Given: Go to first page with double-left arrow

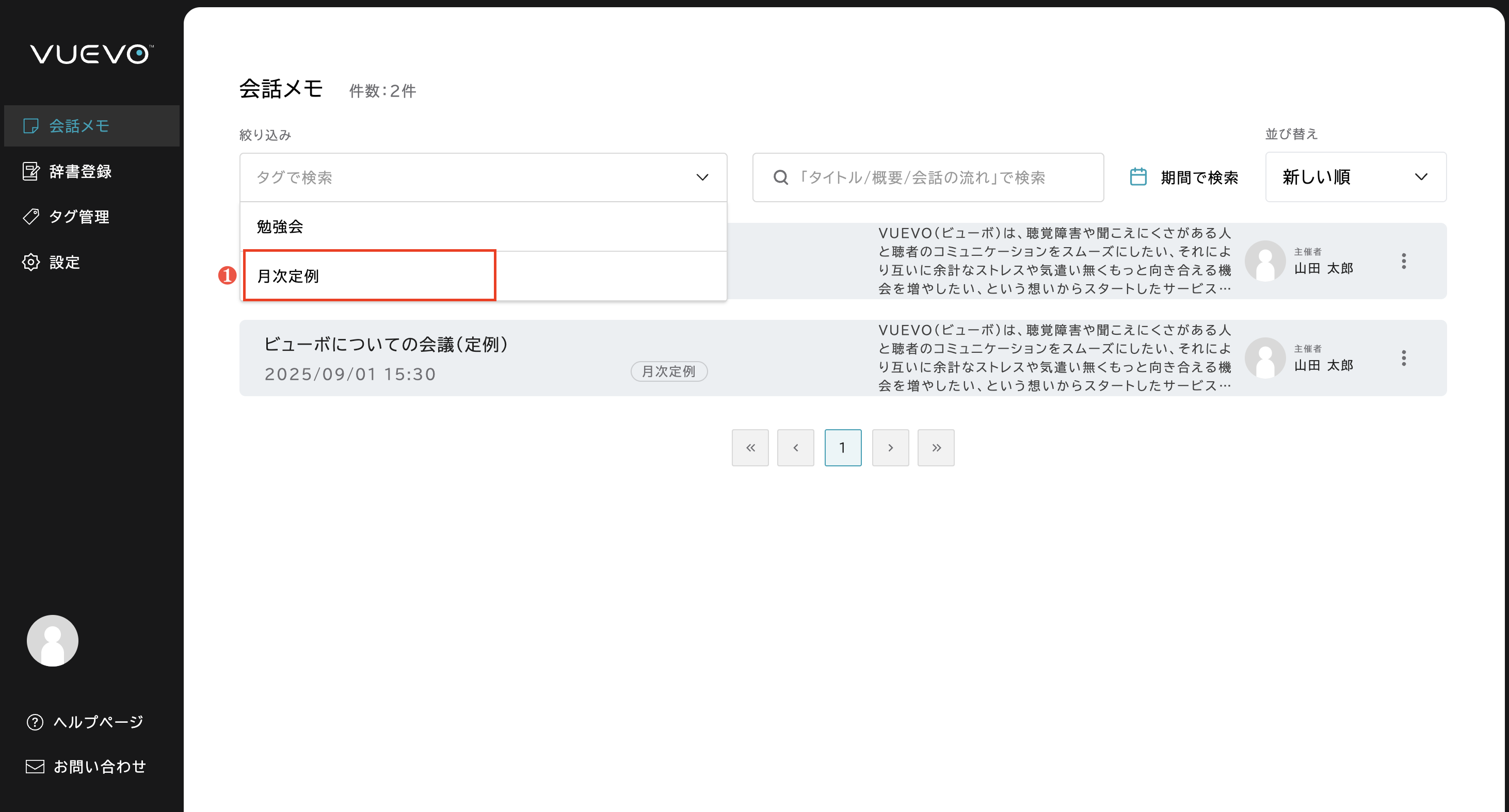Looking at the screenshot, I should pyautogui.click(x=750, y=448).
